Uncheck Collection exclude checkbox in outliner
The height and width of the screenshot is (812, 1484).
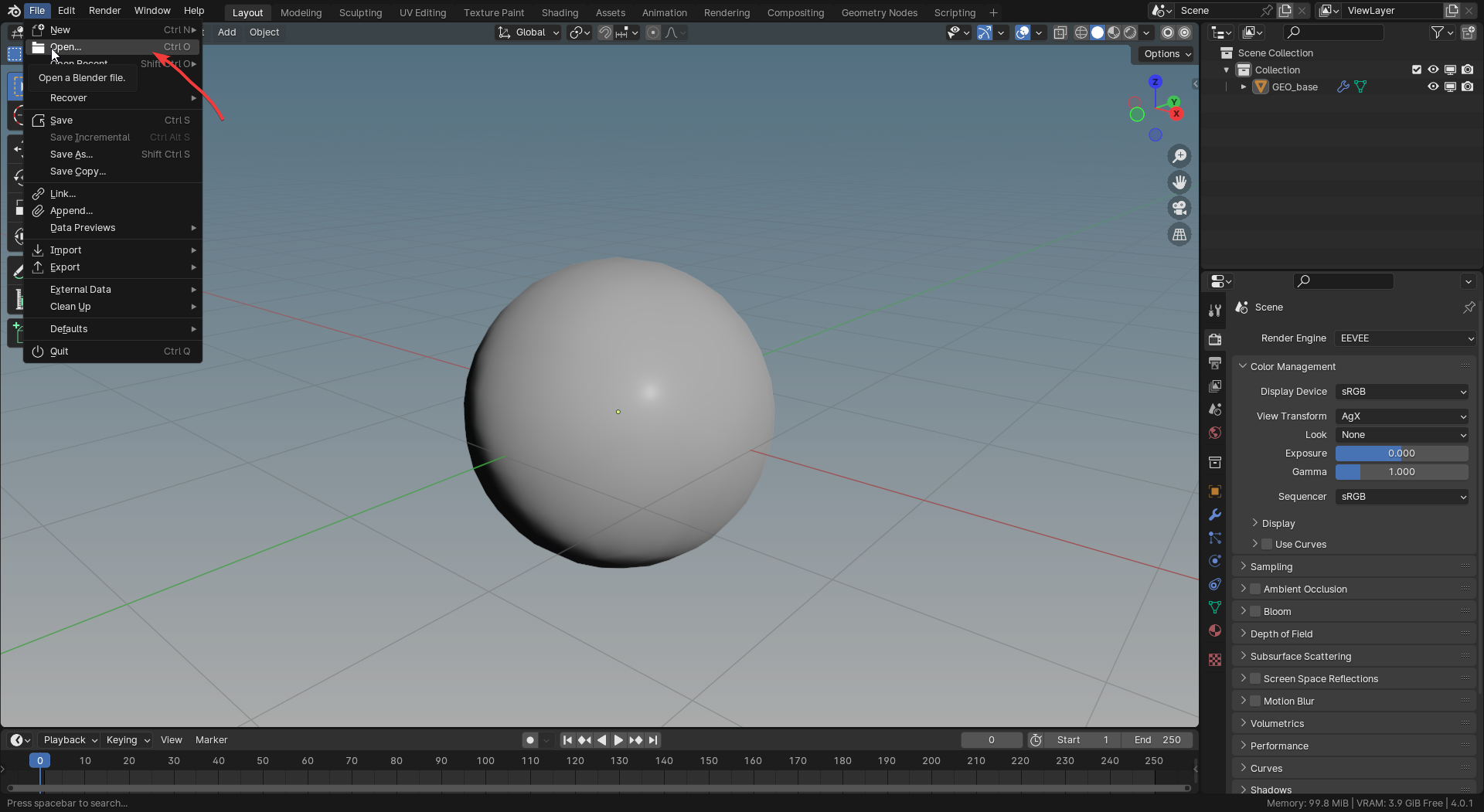[1417, 70]
